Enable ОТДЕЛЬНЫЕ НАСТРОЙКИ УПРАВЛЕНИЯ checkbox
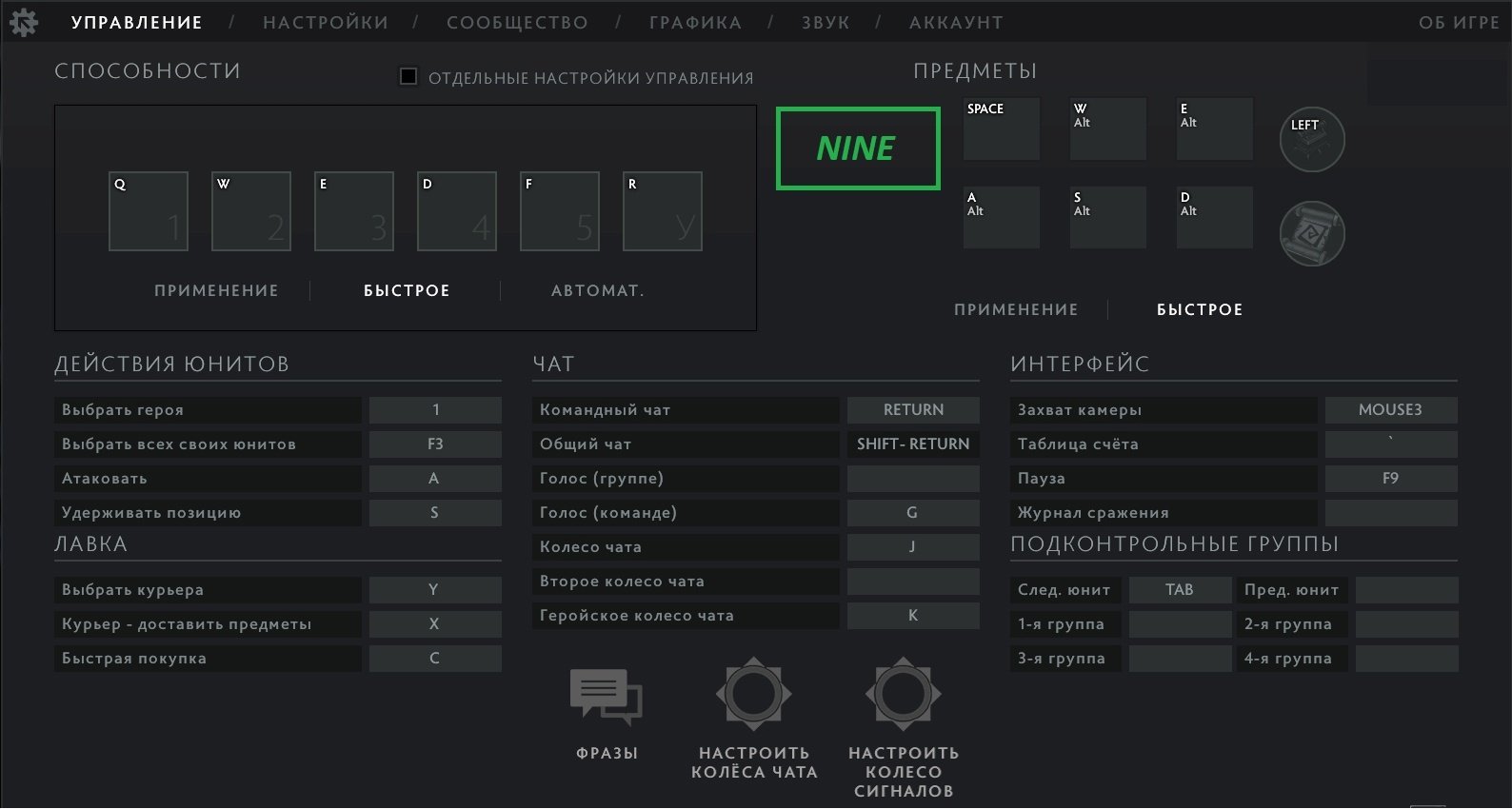This screenshot has height=809, width=1512. tap(408, 77)
